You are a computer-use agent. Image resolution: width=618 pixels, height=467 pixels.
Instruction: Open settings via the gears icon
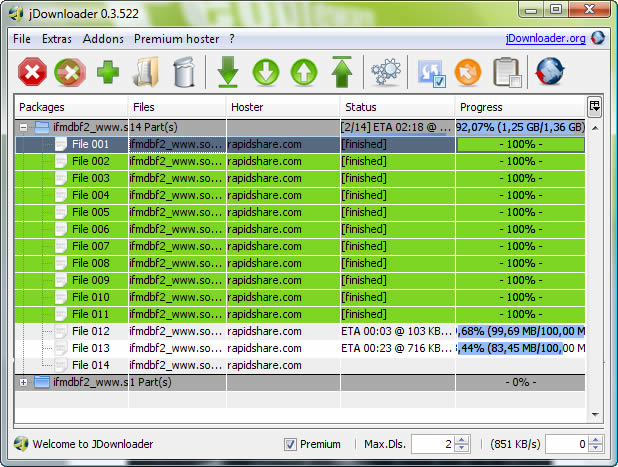point(385,72)
